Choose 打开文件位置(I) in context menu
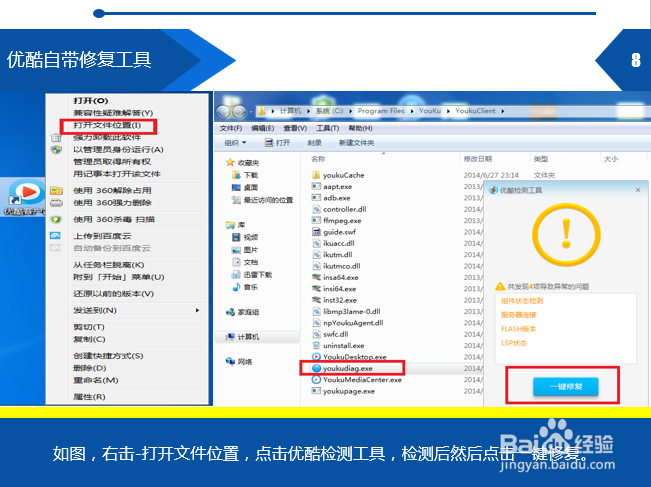Image resolution: width=651 pixels, height=487 pixels. (x=107, y=125)
